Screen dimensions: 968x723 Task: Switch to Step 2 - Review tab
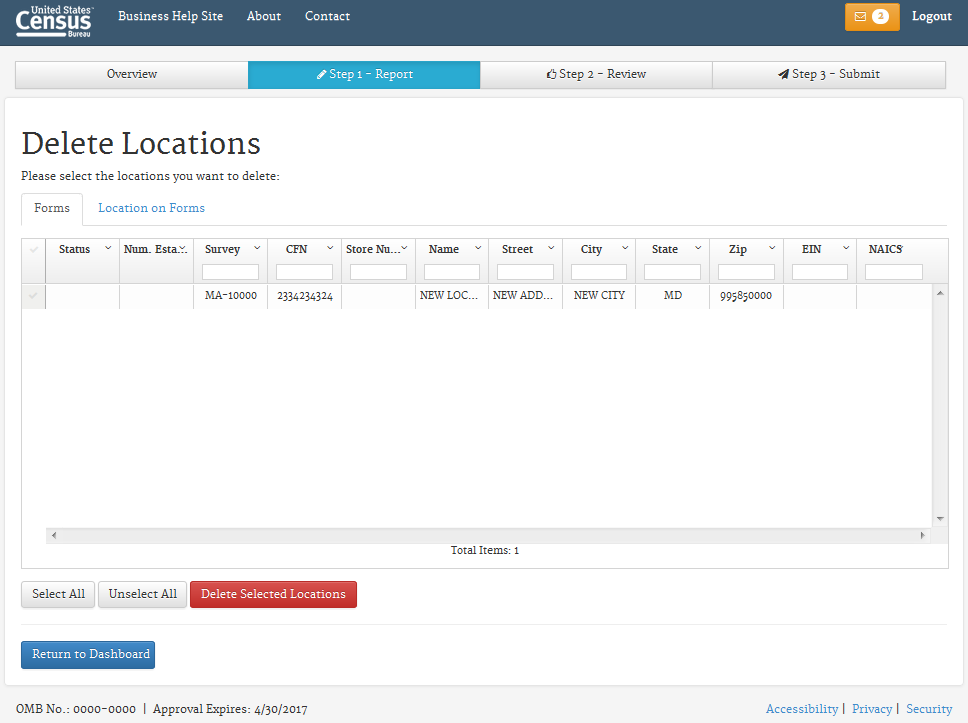click(x=596, y=75)
